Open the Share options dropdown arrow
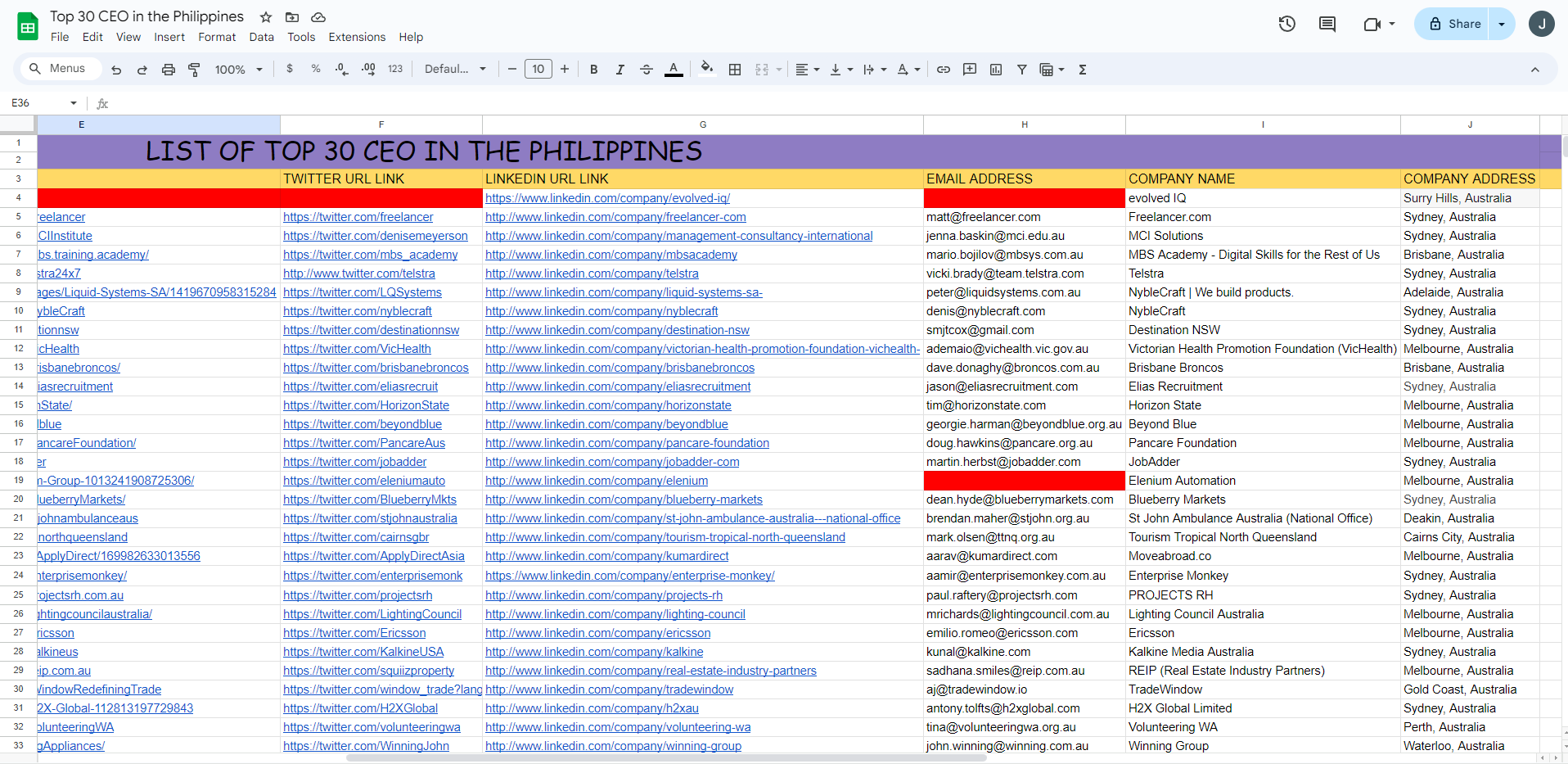 [1502, 24]
